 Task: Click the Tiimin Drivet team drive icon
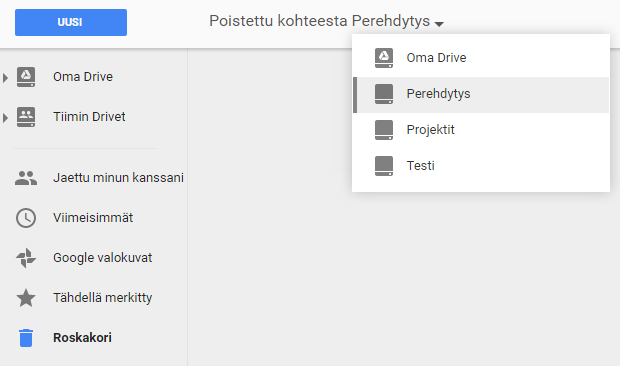tap(26, 117)
